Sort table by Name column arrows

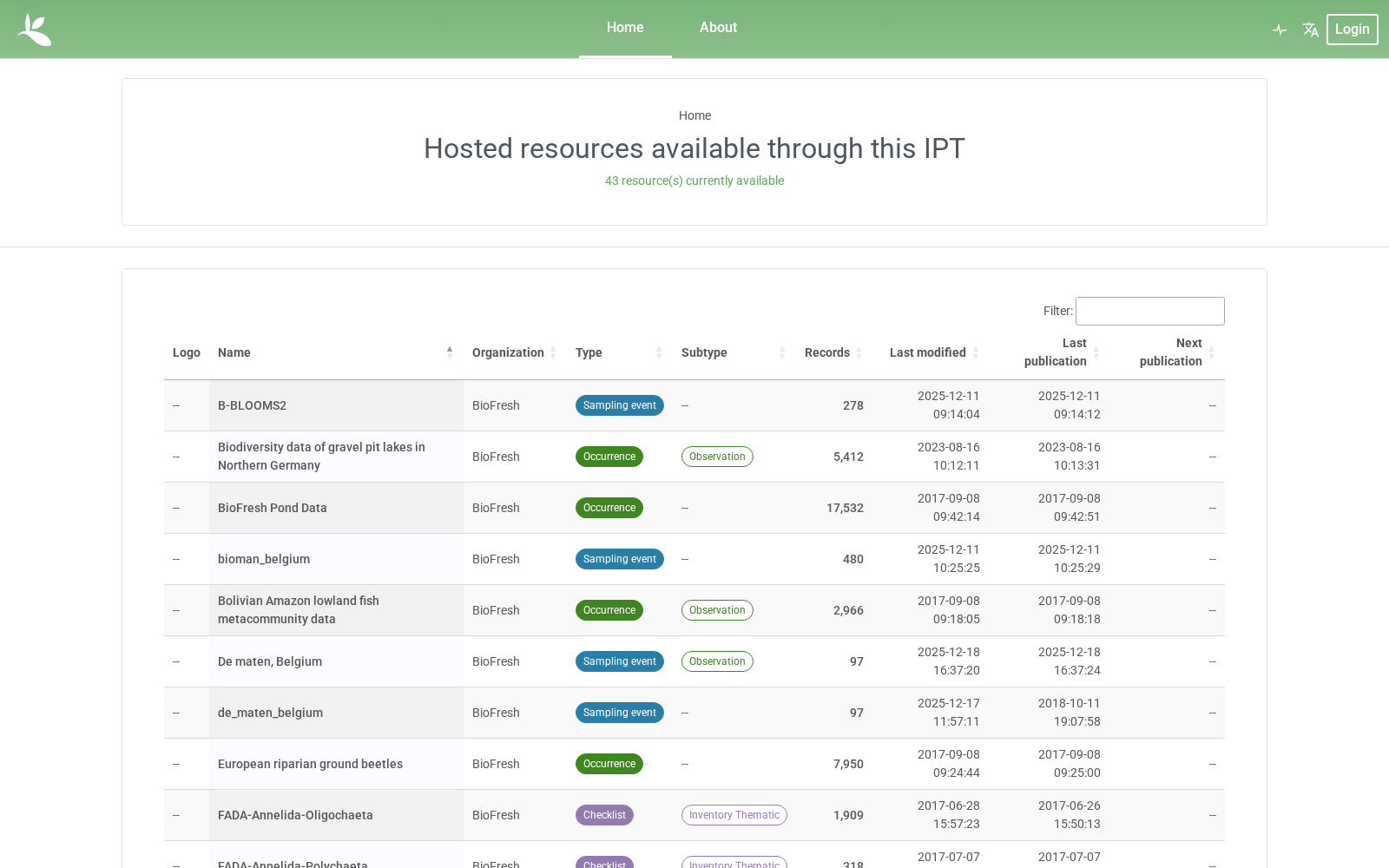(450, 352)
